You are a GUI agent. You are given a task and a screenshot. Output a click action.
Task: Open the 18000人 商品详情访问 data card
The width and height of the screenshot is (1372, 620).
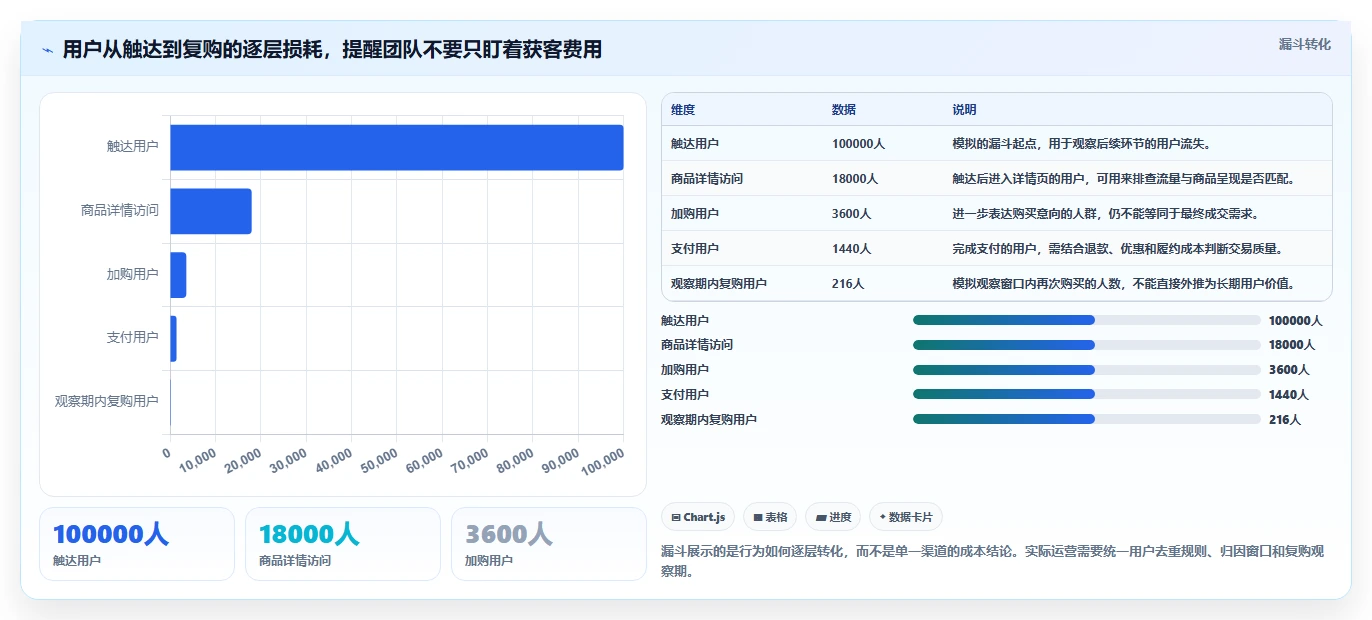point(343,544)
